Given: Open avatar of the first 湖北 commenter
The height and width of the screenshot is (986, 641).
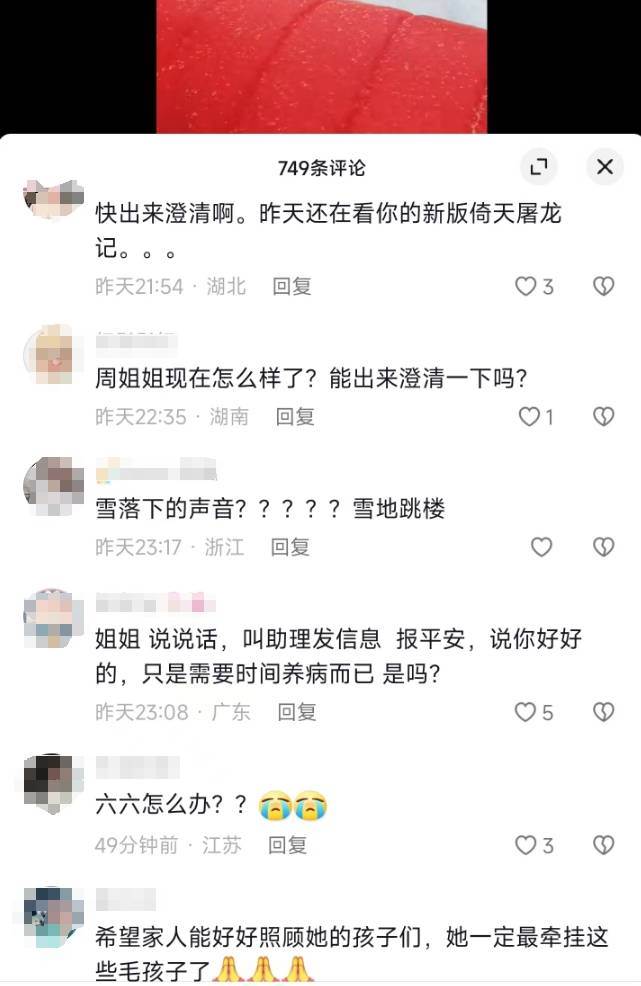Looking at the screenshot, I should coord(53,200).
